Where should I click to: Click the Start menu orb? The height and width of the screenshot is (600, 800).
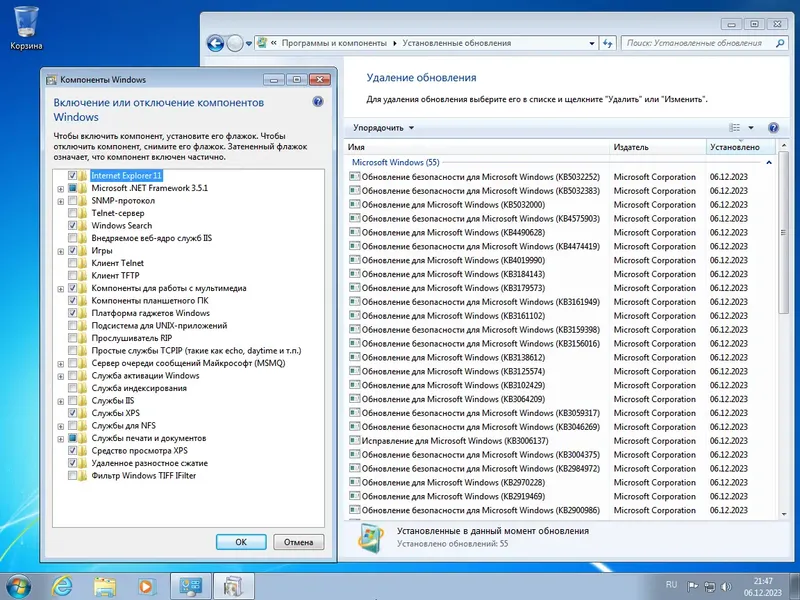(18, 587)
